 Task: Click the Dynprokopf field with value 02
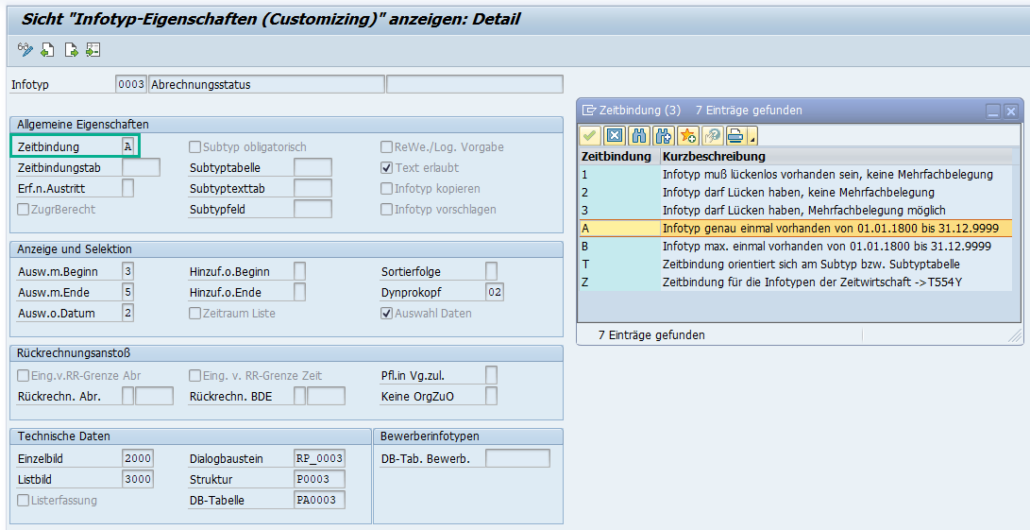tap(494, 292)
